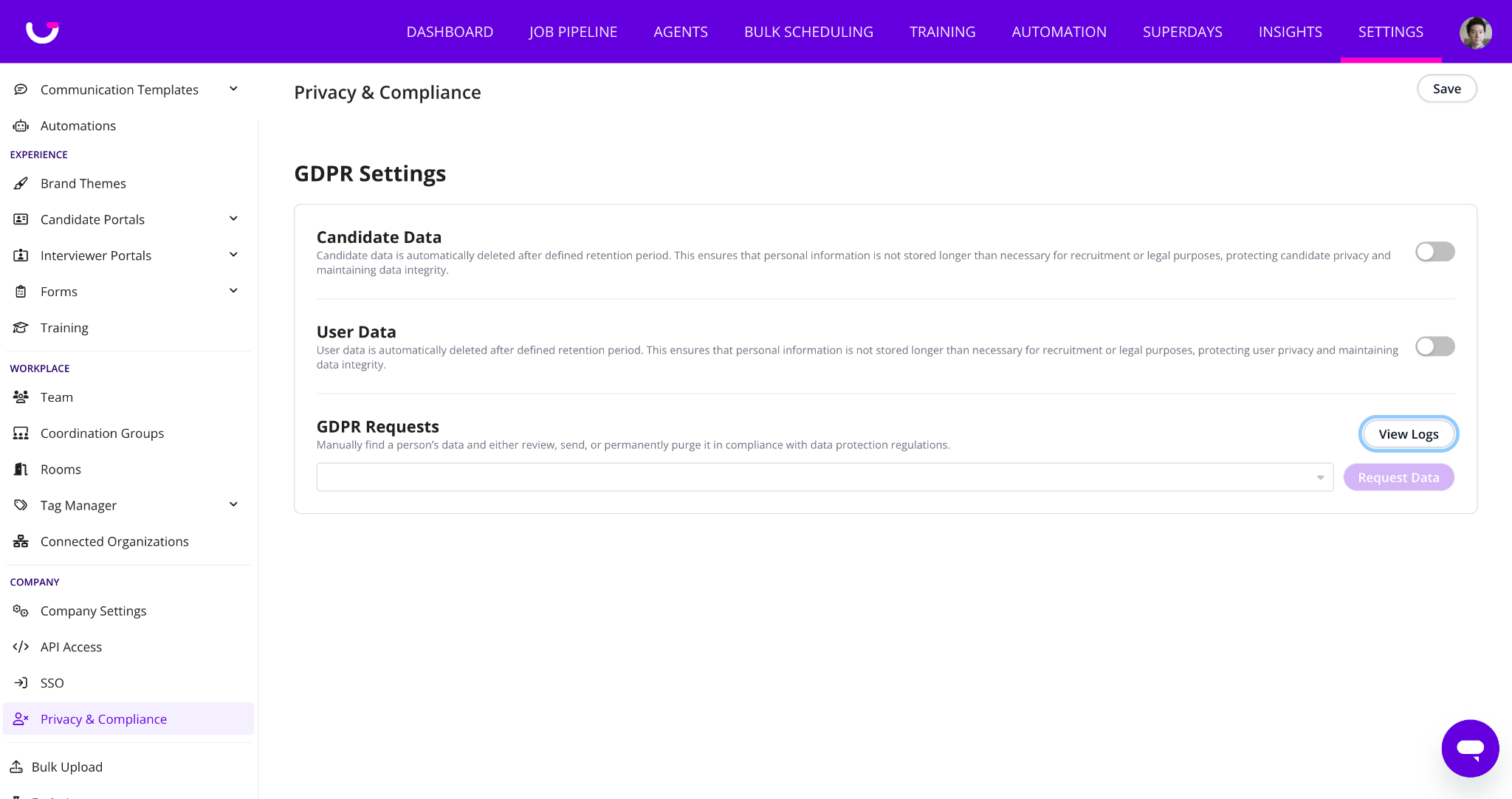Image resolution: width=1512 pixels, height=799 pixels.
Task: Expand the Candidate Portals submenu
Action: coord(233,219)
